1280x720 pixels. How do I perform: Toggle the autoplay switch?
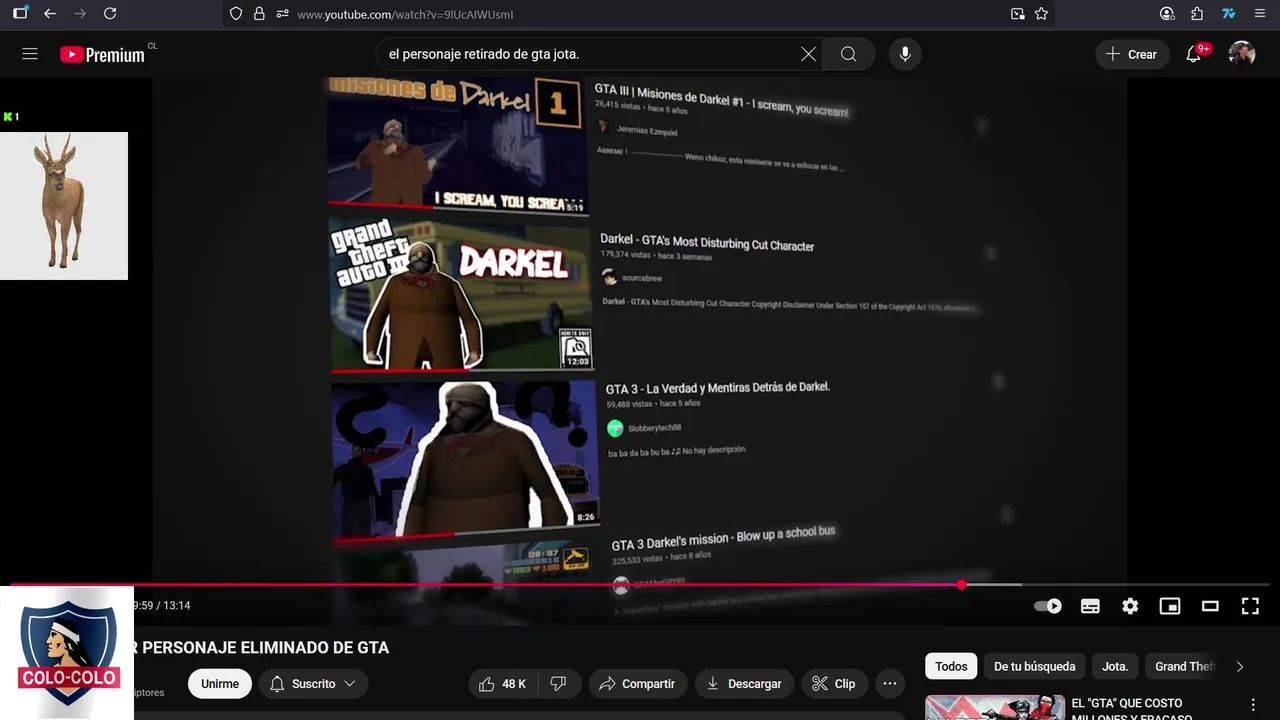click(x=1048, y=606)
